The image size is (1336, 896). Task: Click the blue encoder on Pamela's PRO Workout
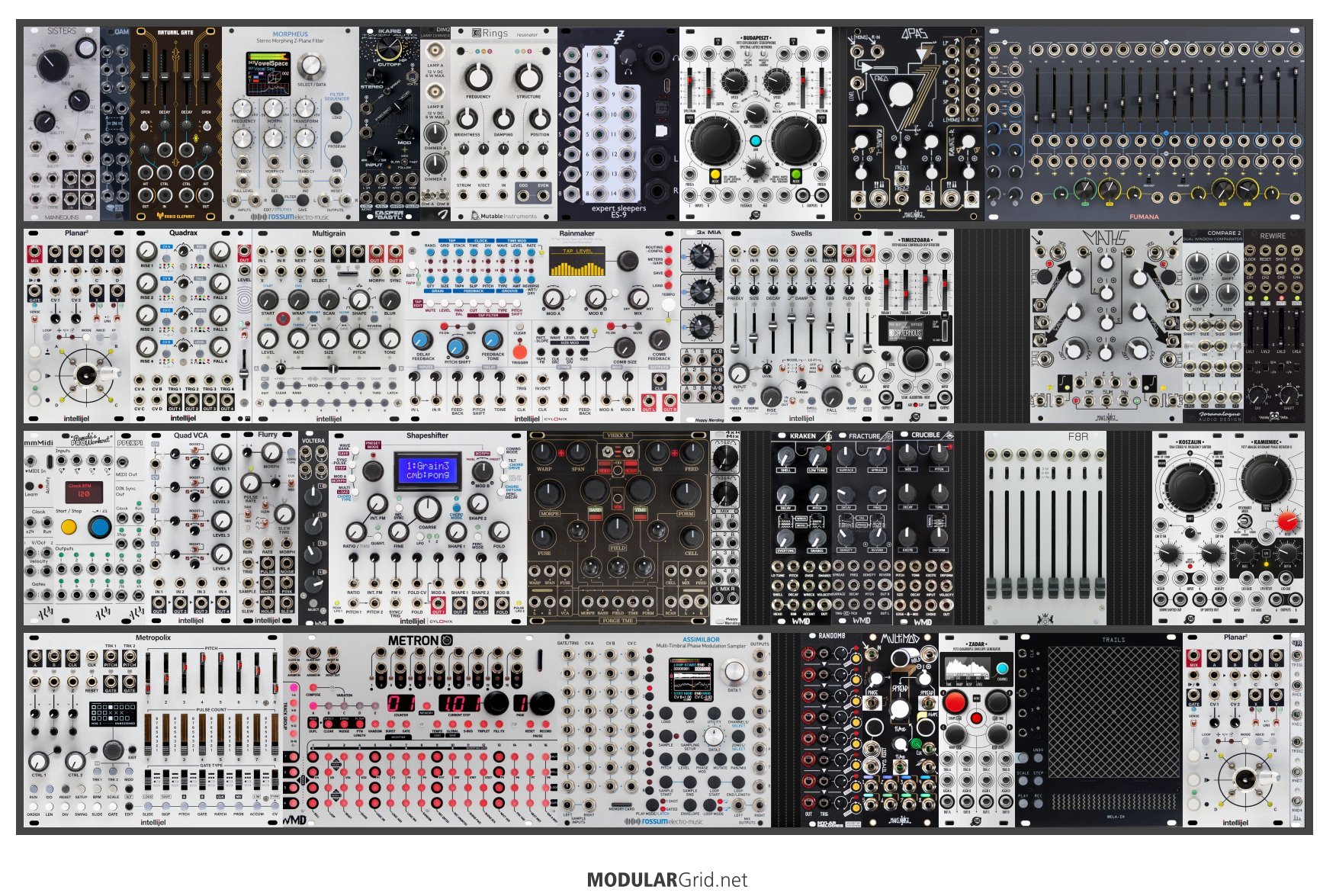pyautogui.click(x=99, y=526)
